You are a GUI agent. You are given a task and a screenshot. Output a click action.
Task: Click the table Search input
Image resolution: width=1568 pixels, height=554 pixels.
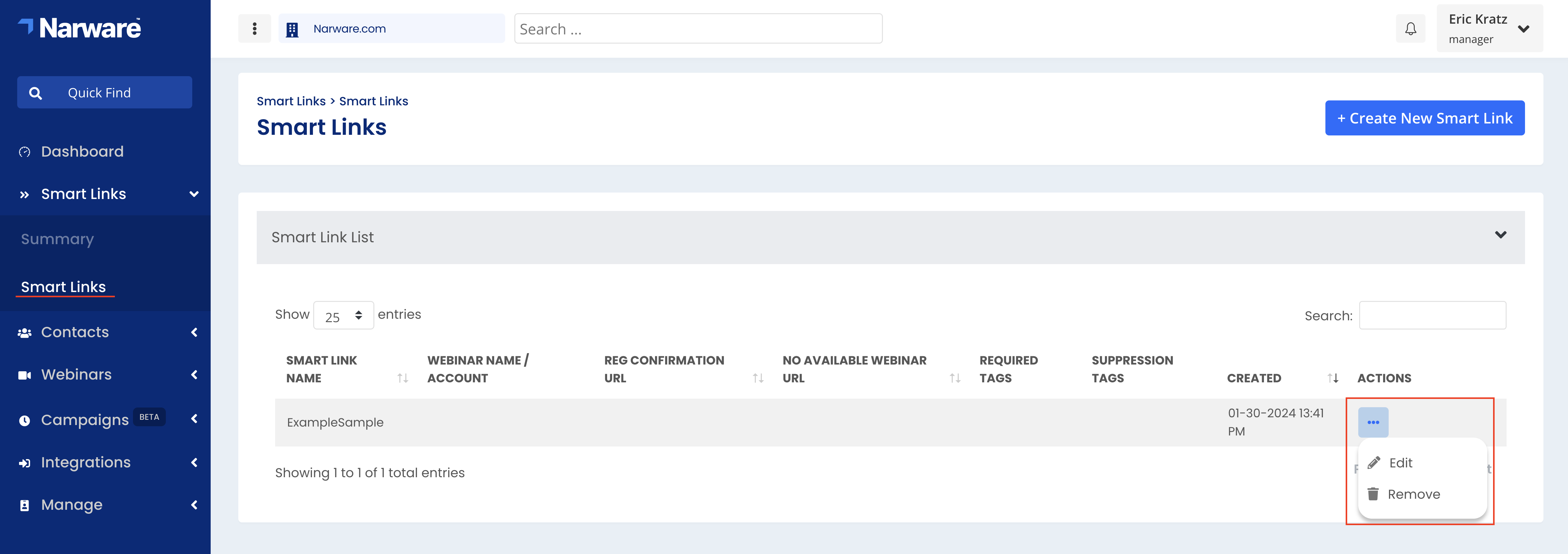coord(1432,315)
